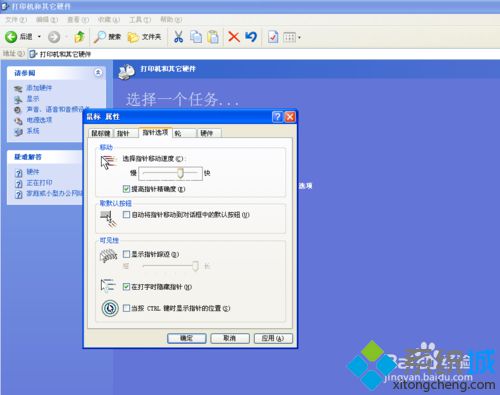Click the Copy toolbar icon
The image size is (500, 395).
tap(196, 37)
